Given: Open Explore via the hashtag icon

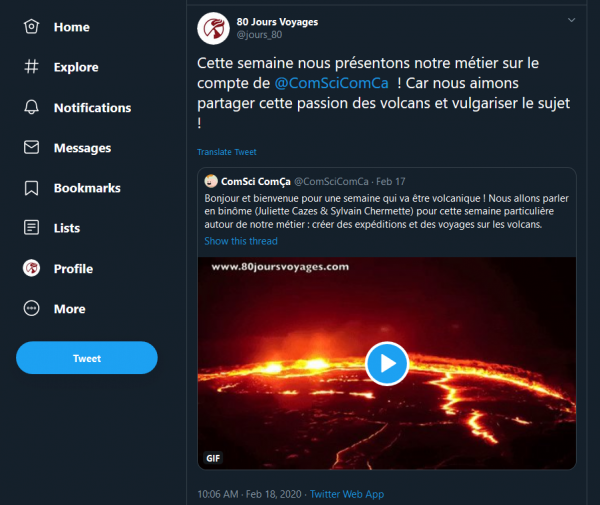Looking at the screenshot, I should click(32, 67).
